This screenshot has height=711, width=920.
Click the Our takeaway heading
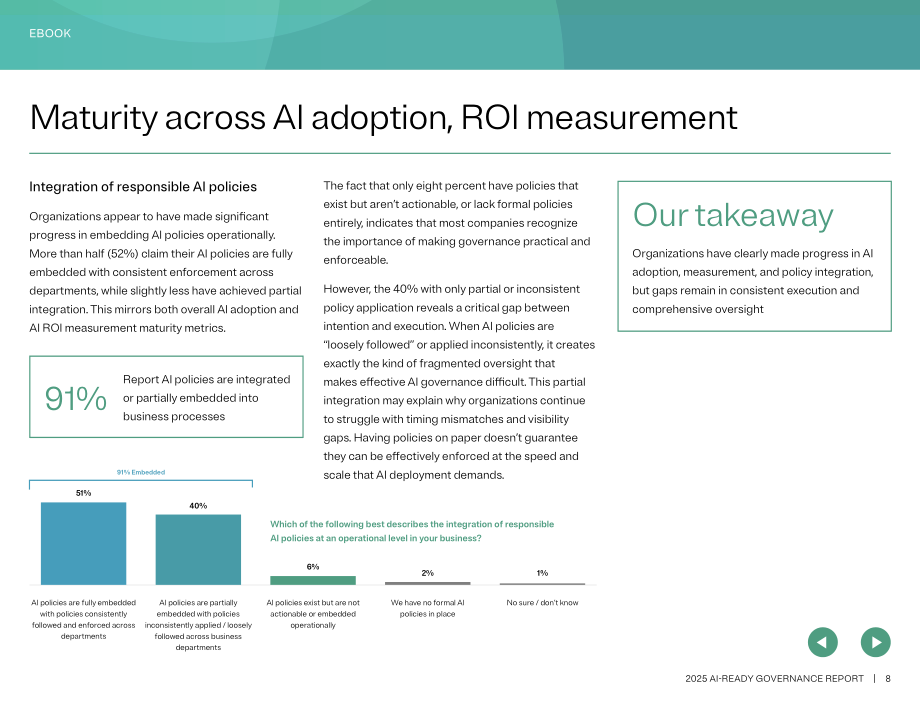pos(733,215)
